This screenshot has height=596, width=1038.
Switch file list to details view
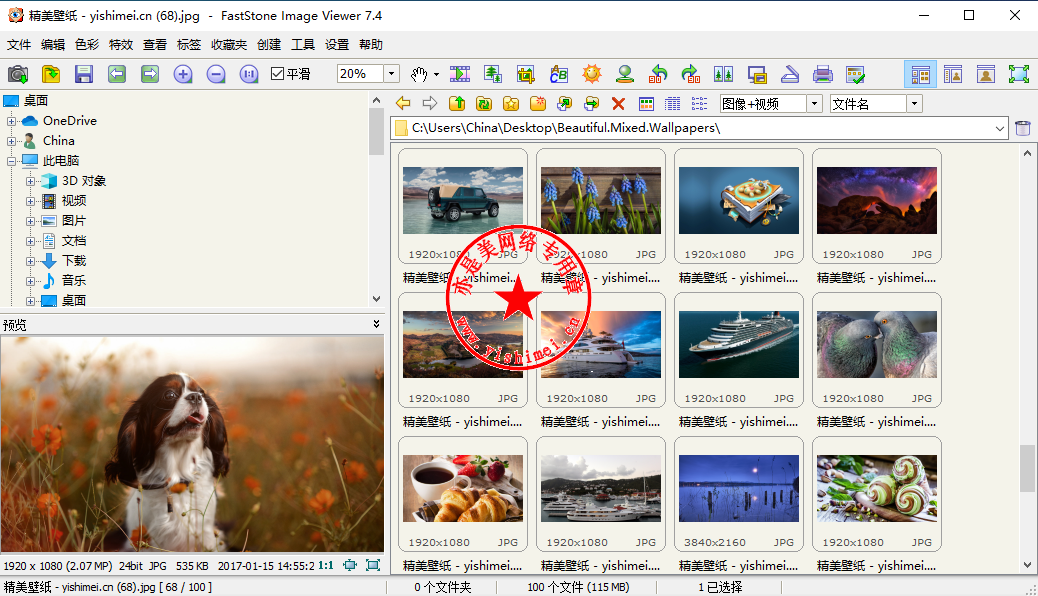tap(673, 103)
